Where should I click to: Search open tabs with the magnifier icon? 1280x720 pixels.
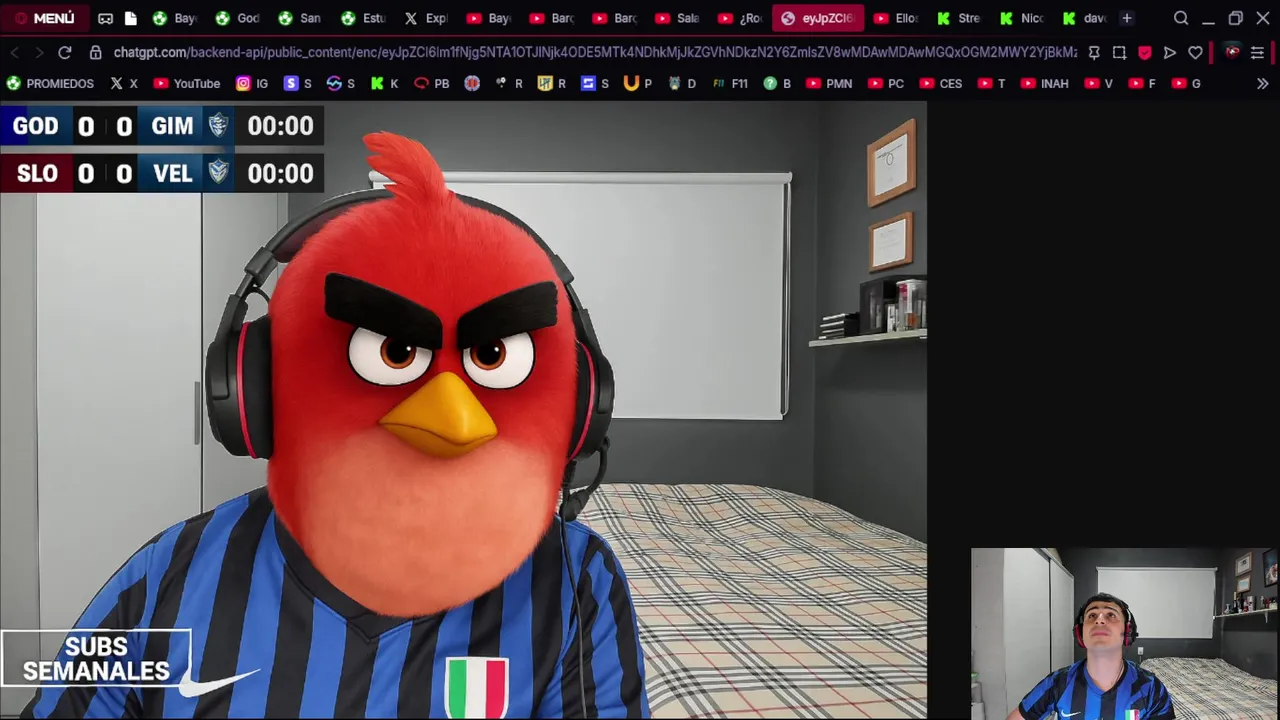1181,18
